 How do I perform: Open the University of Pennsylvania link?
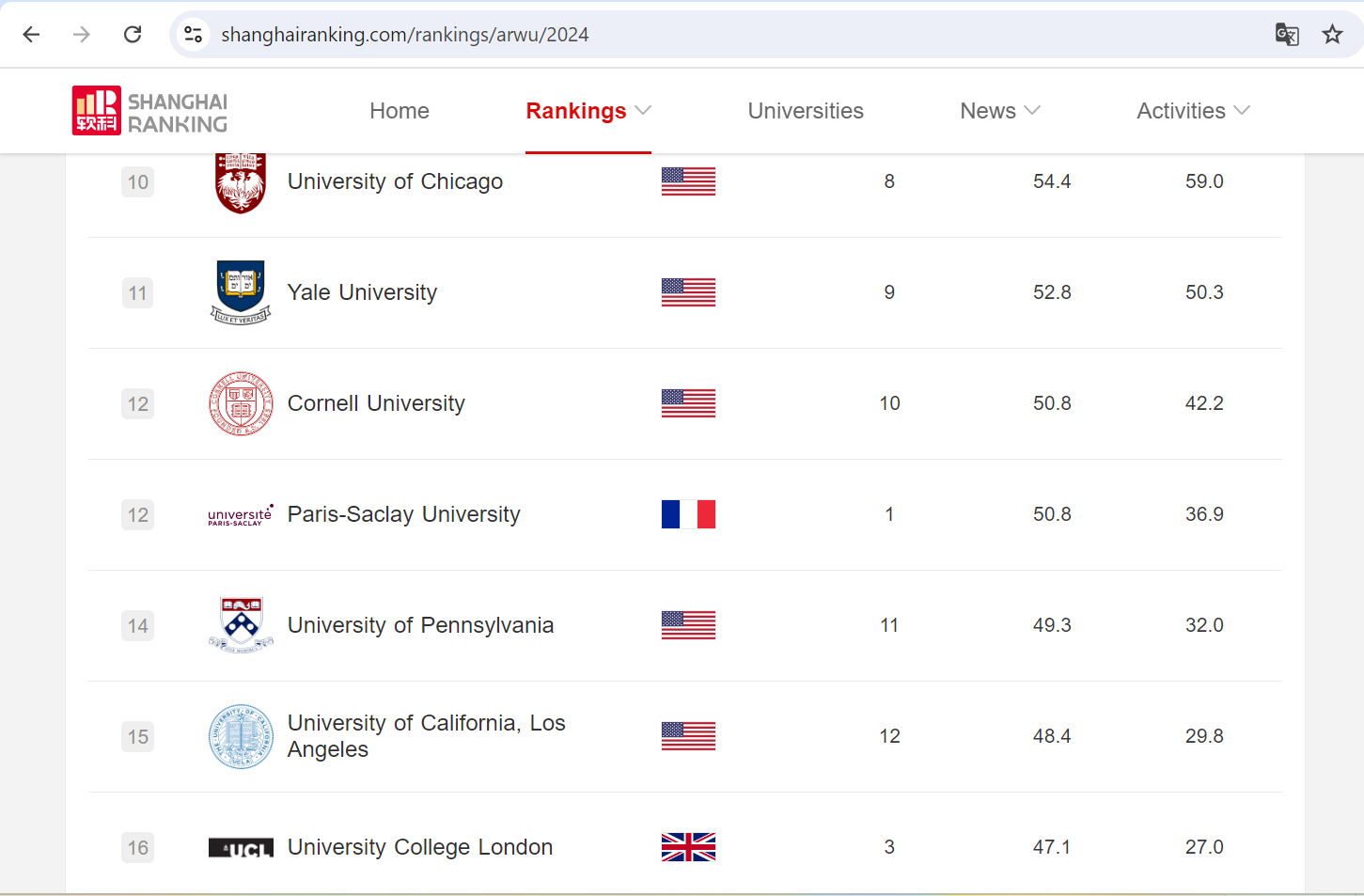point(420,625)
